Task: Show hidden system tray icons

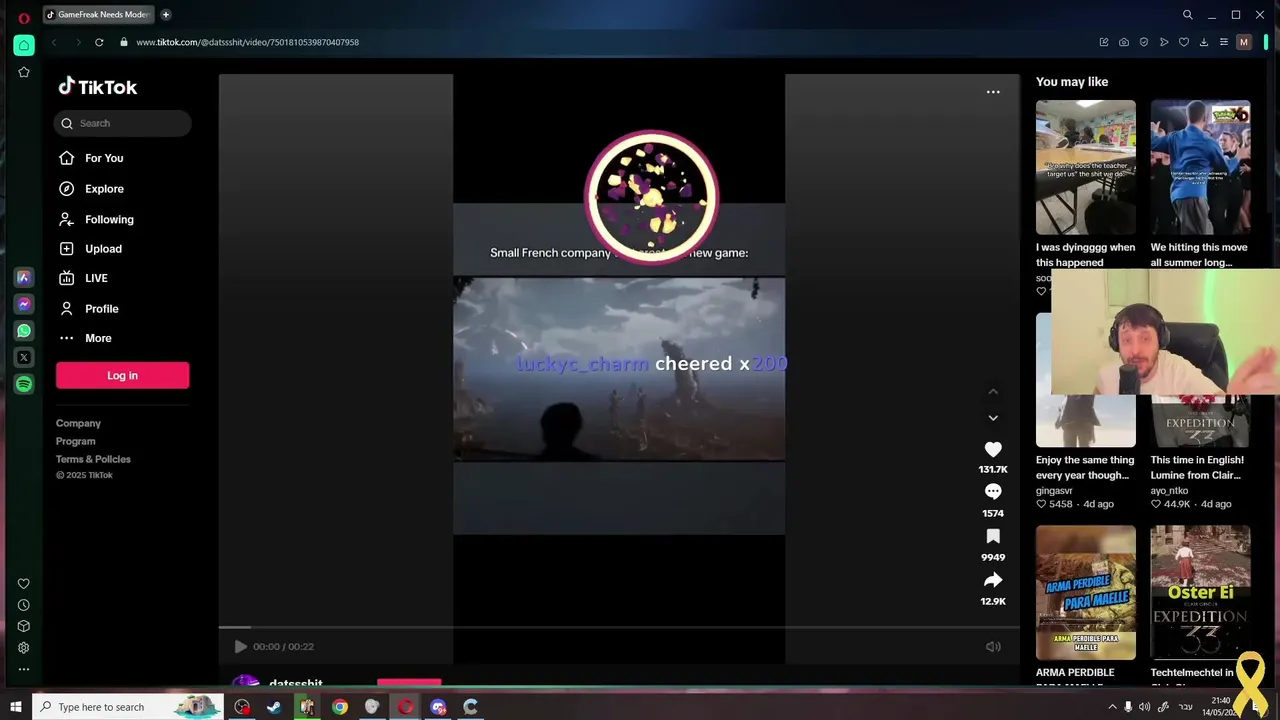Action: tap(1112, 707)
